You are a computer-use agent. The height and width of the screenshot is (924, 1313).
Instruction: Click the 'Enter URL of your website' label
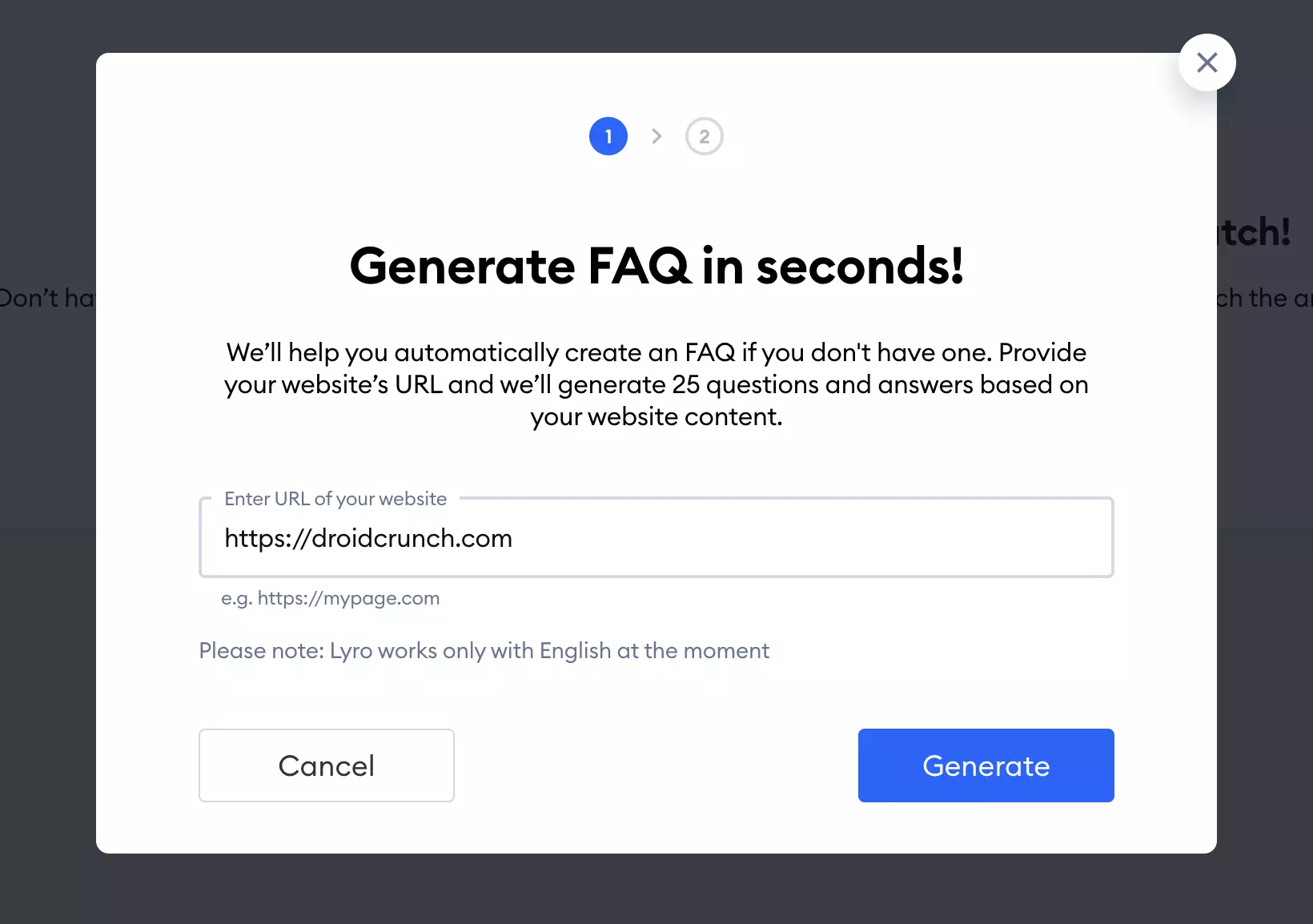click(335, 499)
